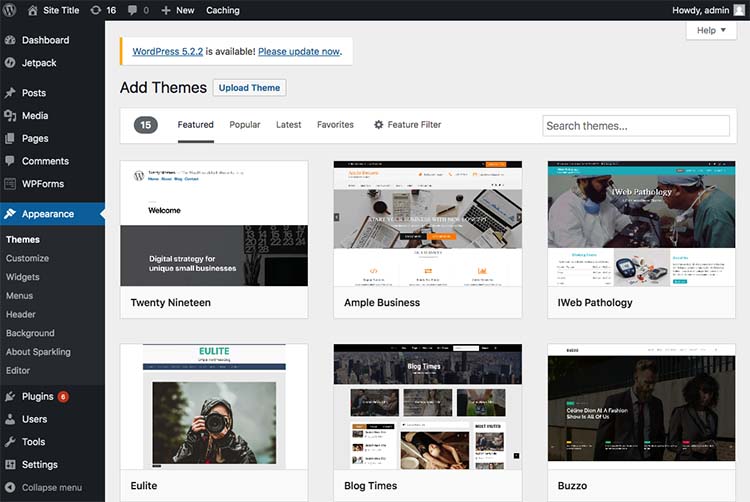Click the comments bubble icon in the admin bar
Image resolution: width=750 pixels, height=502 pixels.
(132, 10)
